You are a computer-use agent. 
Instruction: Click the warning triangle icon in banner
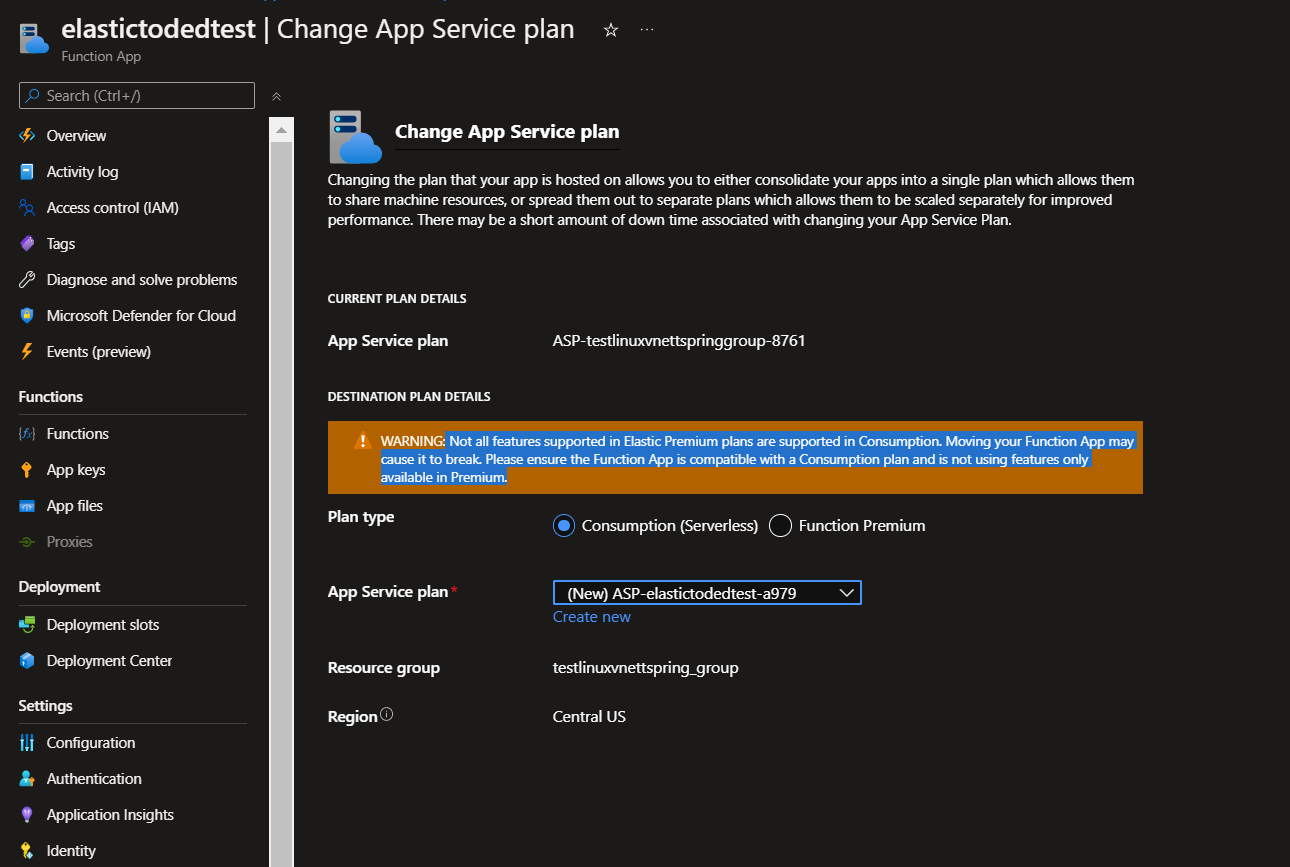pos(362,441)
